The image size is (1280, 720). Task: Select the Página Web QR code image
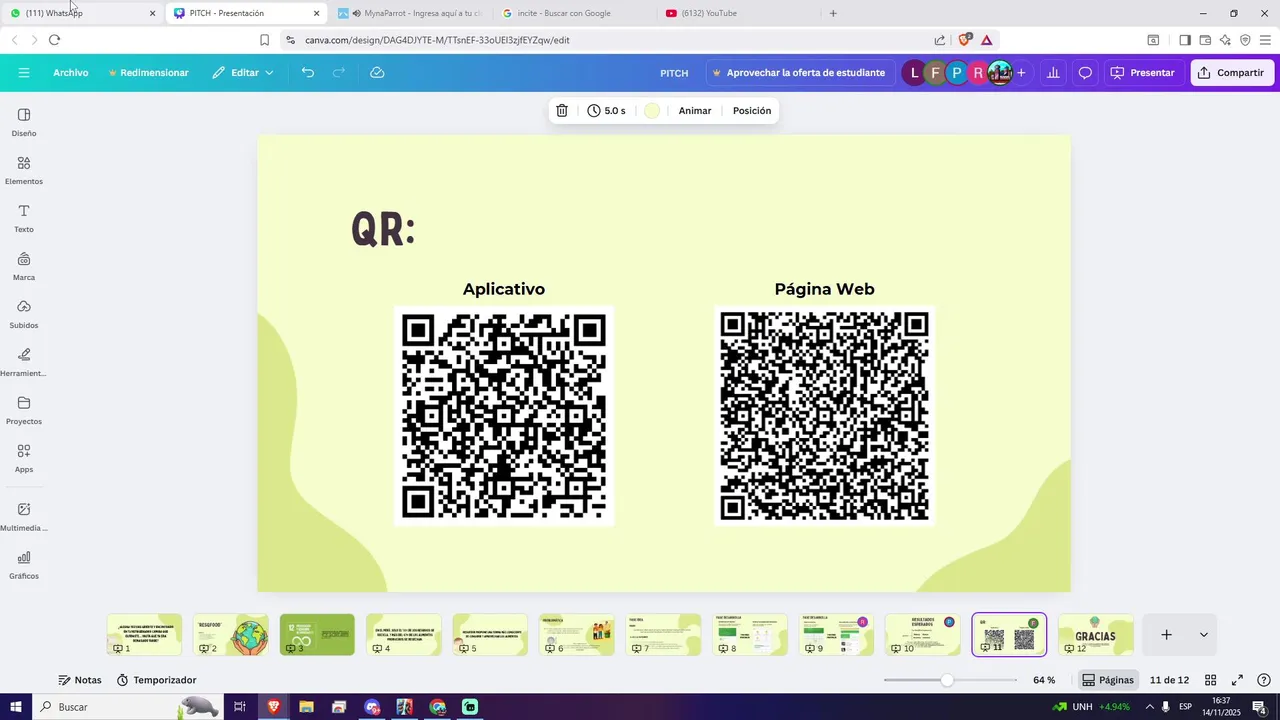click(x=825, y=416)
